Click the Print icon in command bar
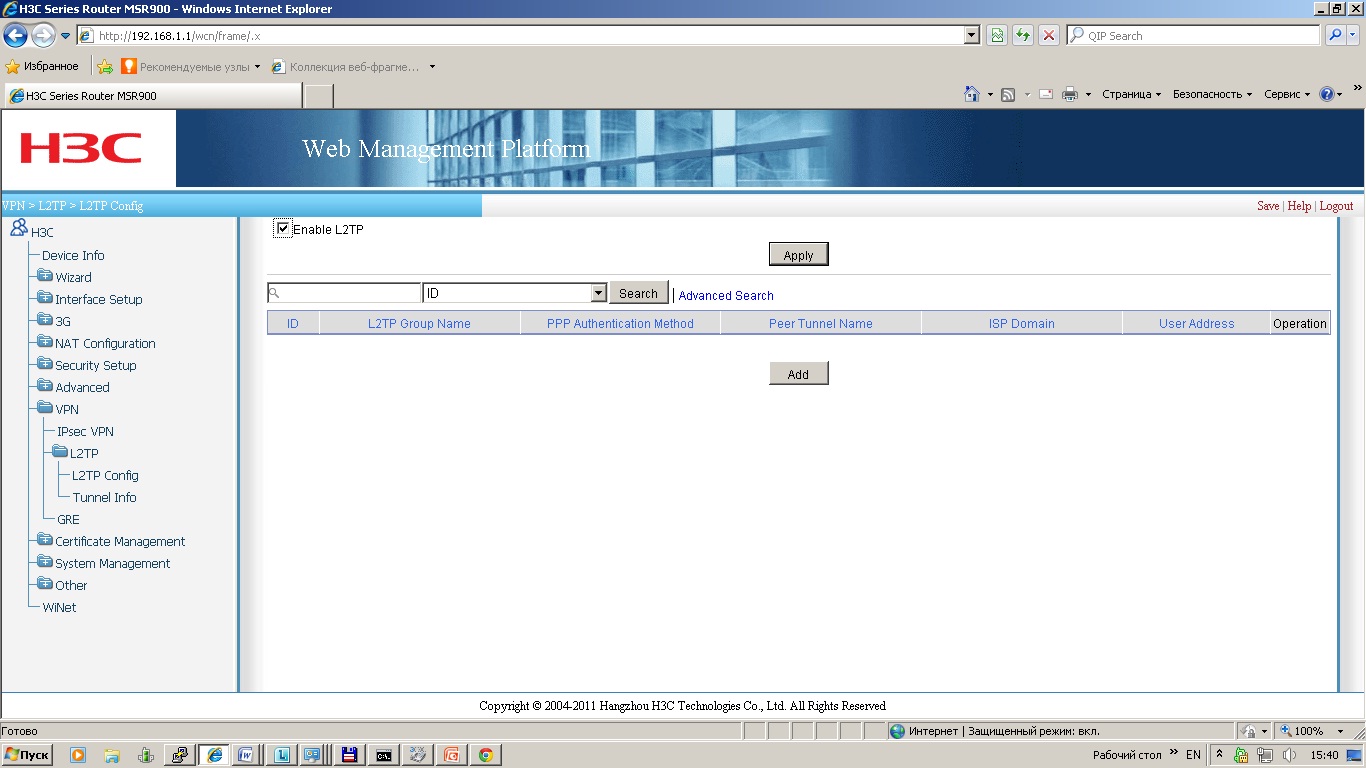This screenshot has width=1366, height=768. pos(1070,95)
